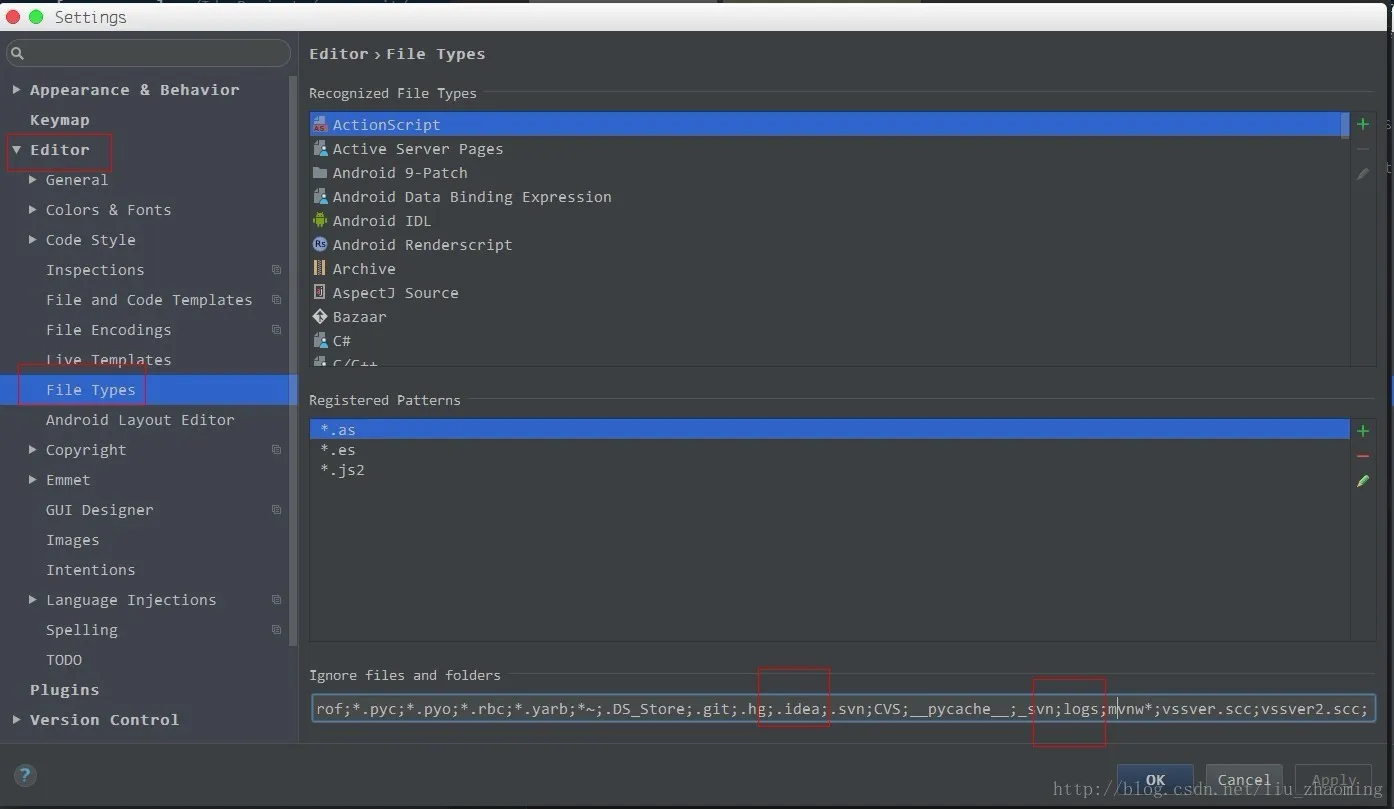
Task: Click the add icon for Recognized File Types
Action: [x=1362, y=124]
